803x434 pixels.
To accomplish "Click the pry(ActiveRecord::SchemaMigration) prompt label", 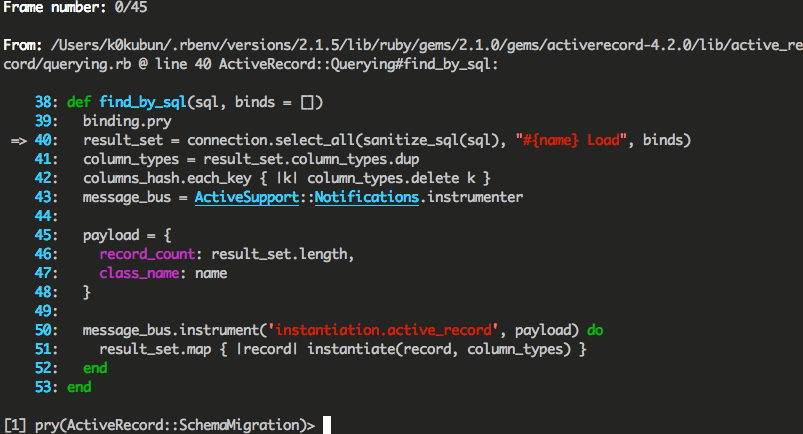I will click(175, 425).
